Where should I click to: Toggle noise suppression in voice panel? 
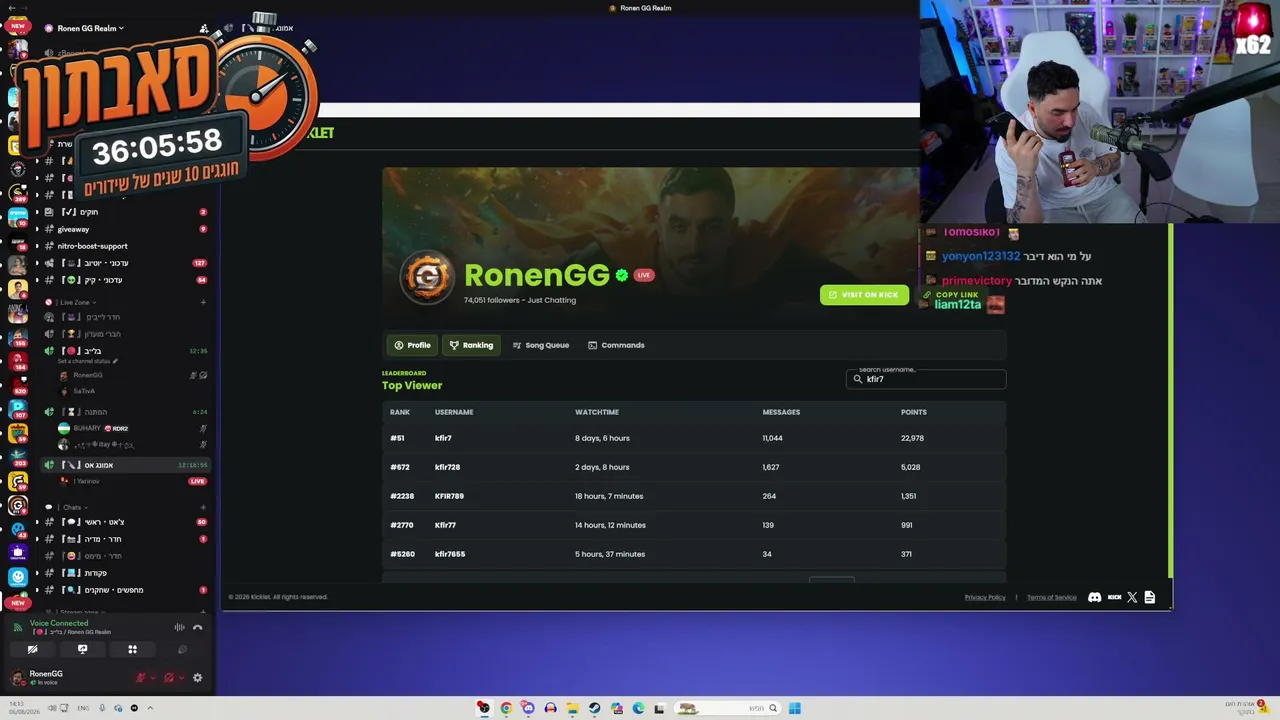click(180, 627)
